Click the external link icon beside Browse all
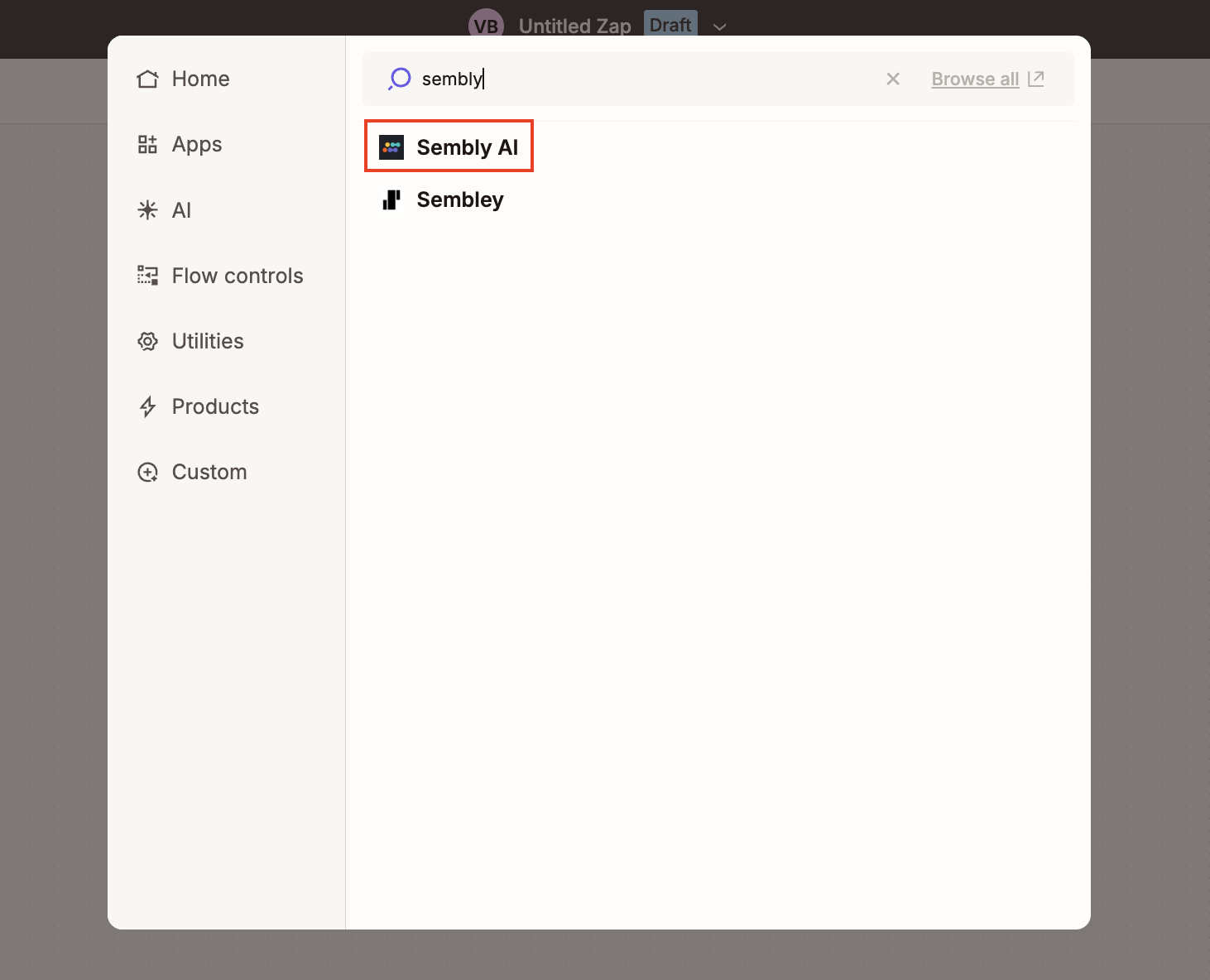The width and height of the screenshot is (1210, 980). pyautogui.click(x=1036, y=79)
